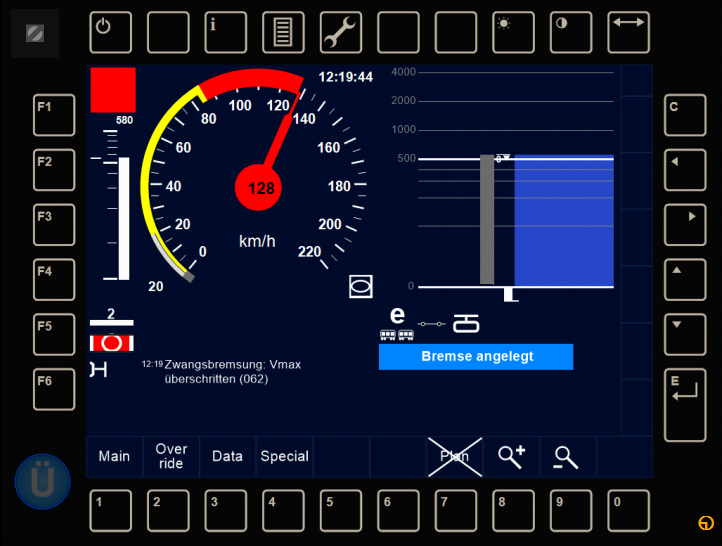Viewport: 722px width, 546px height.
Task: Click numeric key 5
Action: (x=341, y=511)
